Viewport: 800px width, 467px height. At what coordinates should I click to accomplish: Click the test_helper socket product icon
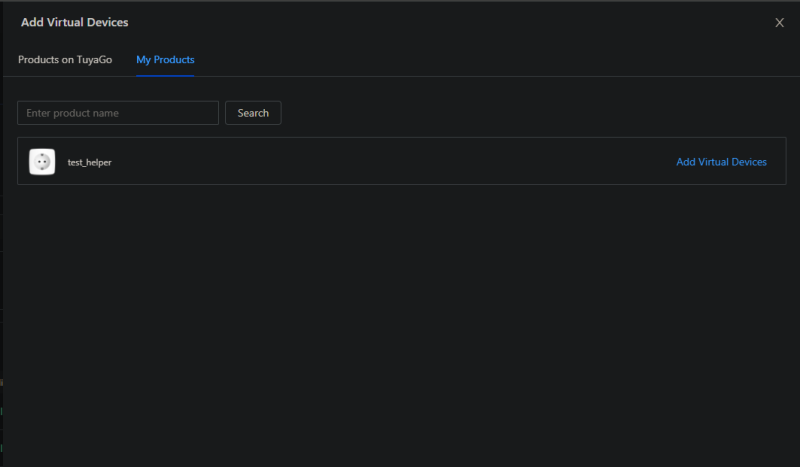(x=42, y=162)
